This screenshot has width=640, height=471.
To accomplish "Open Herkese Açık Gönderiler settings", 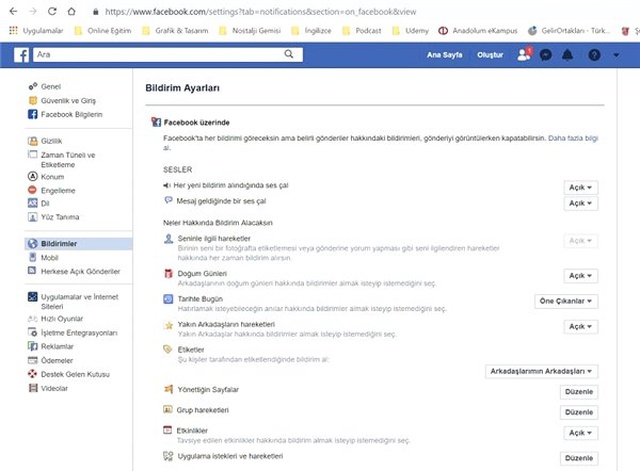I will point(74,271).
